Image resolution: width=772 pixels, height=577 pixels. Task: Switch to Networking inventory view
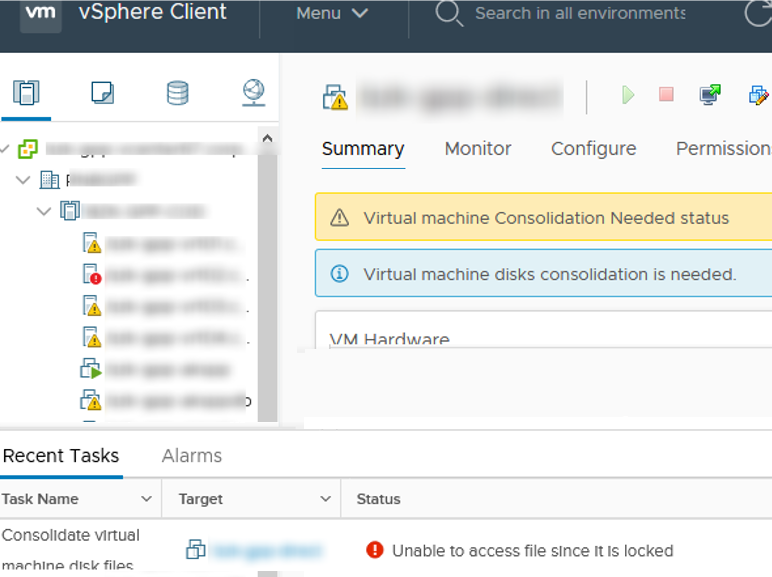click(254, 93)
